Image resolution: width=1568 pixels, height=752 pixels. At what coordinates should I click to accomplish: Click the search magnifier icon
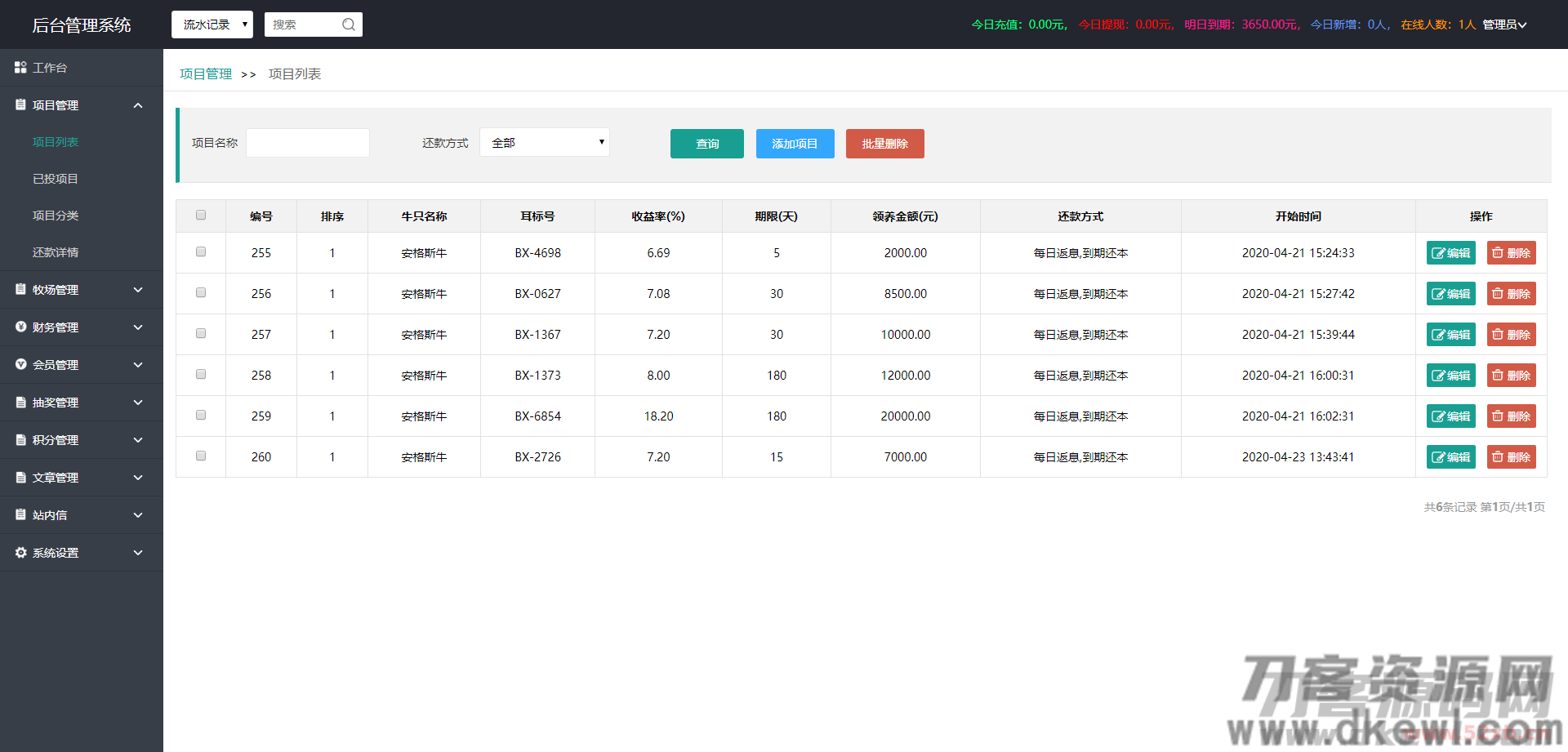350,24
